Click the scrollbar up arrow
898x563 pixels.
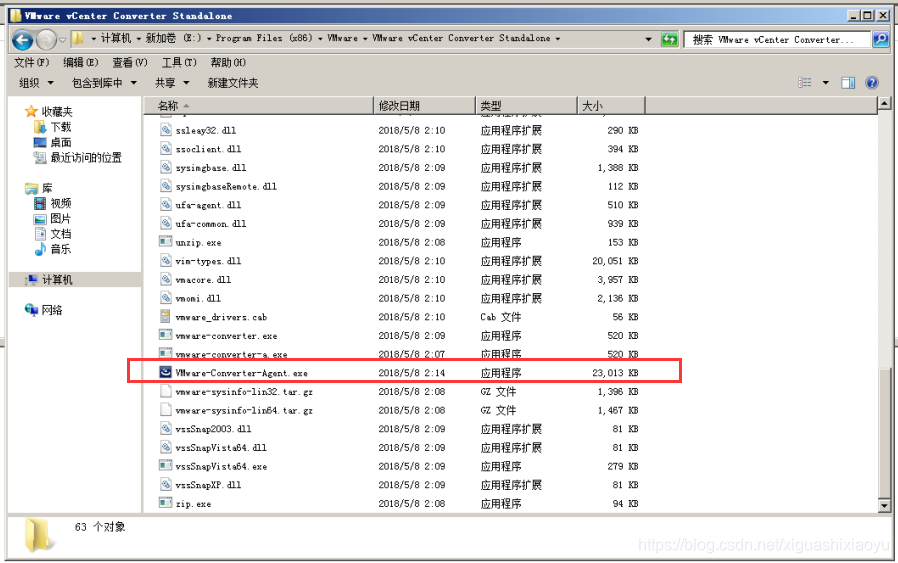884,104
